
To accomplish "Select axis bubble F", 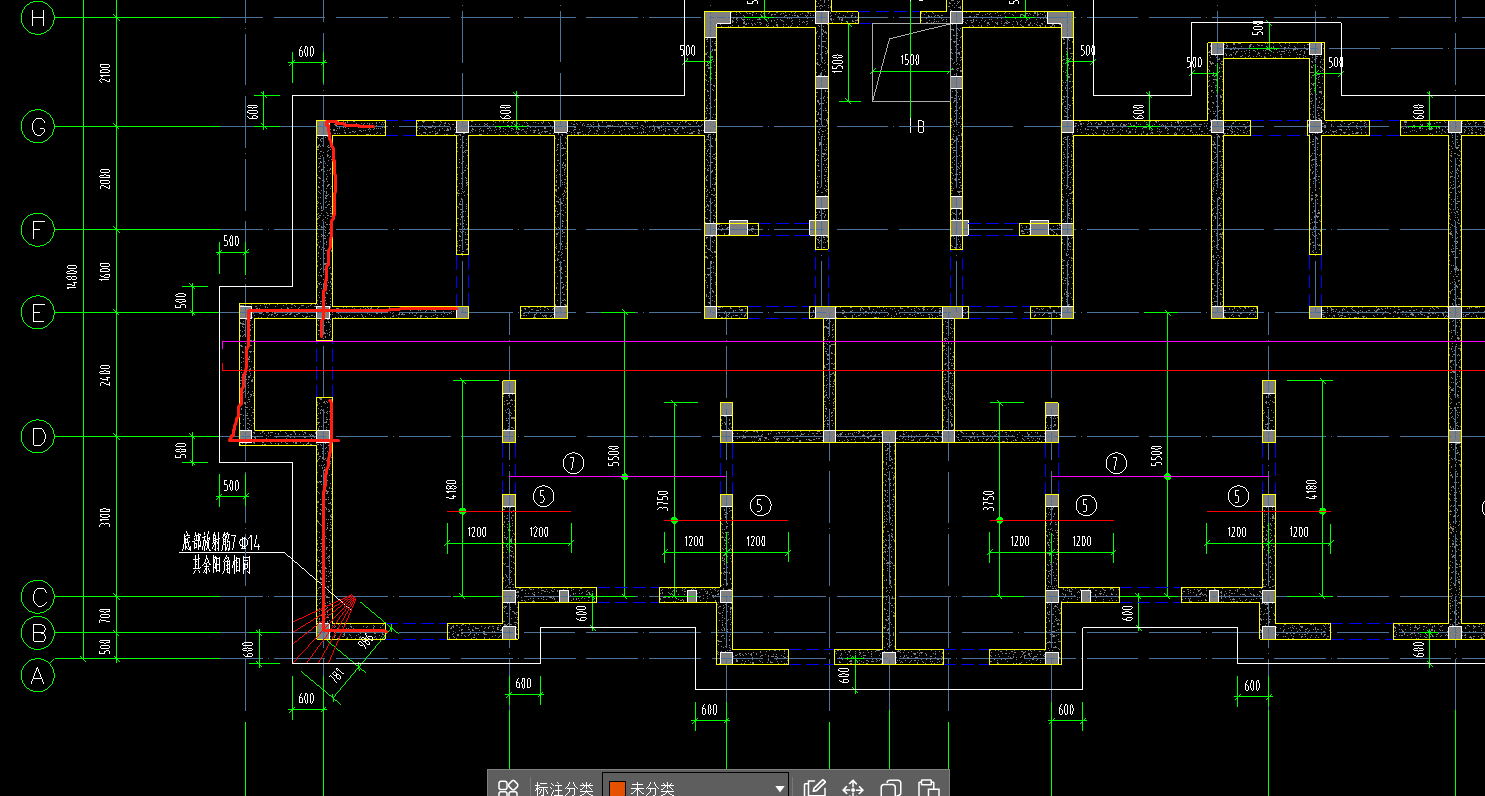I will pos(38,230).
